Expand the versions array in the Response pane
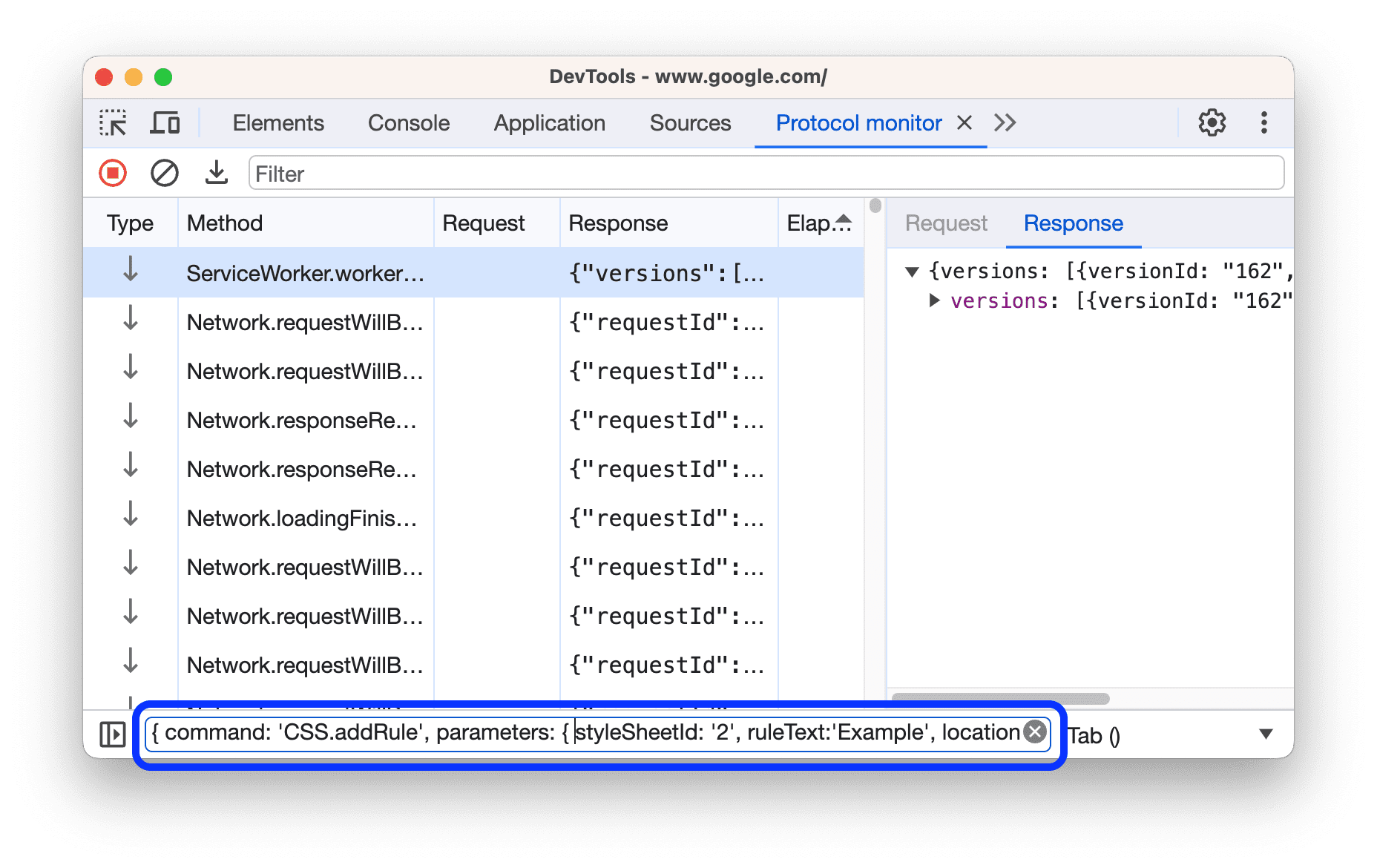 pyautogui.click(x=934, y=300)
